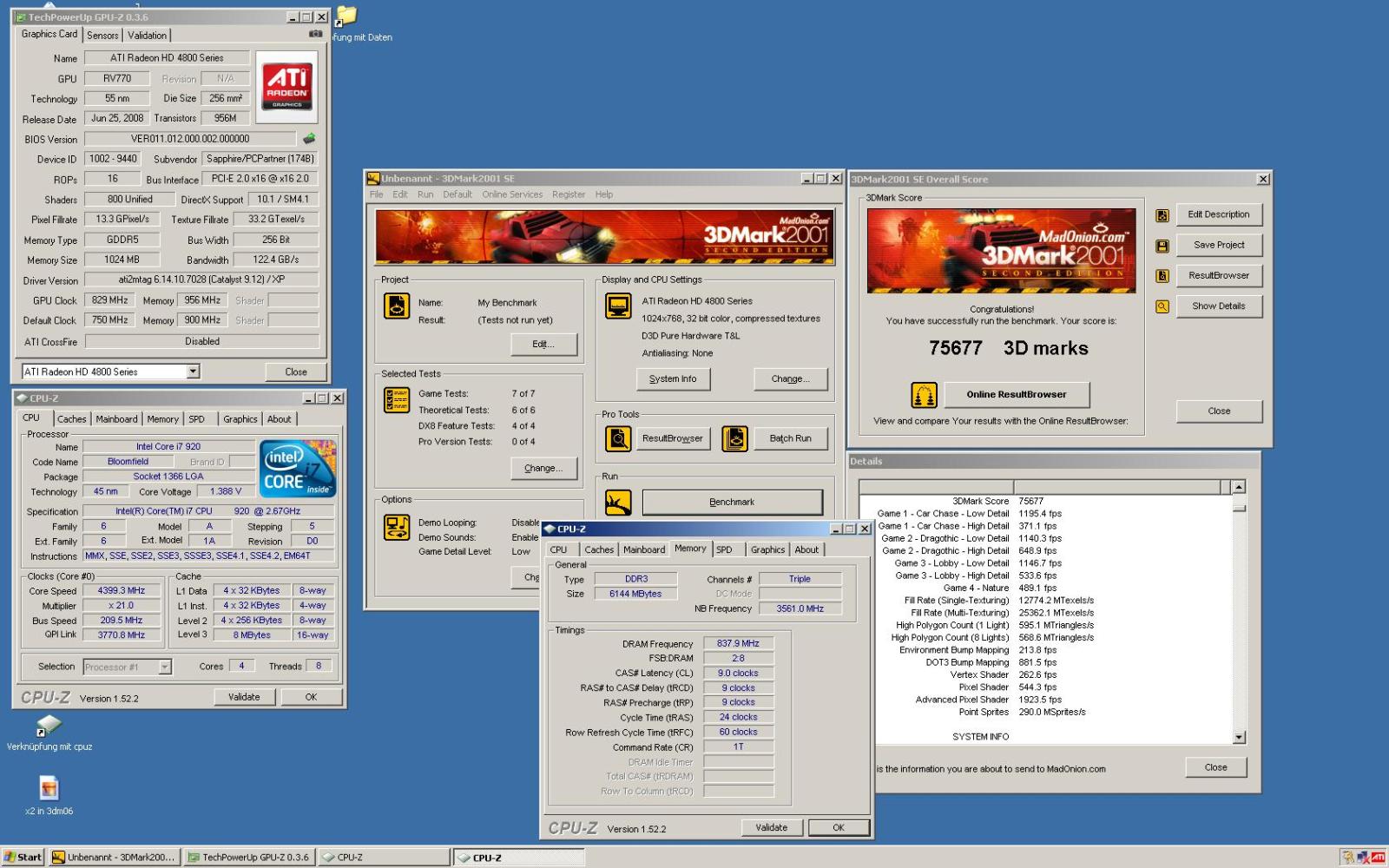1389x868 pixels.
Task: Click the Core Speed value field
Action: point(121,590)
